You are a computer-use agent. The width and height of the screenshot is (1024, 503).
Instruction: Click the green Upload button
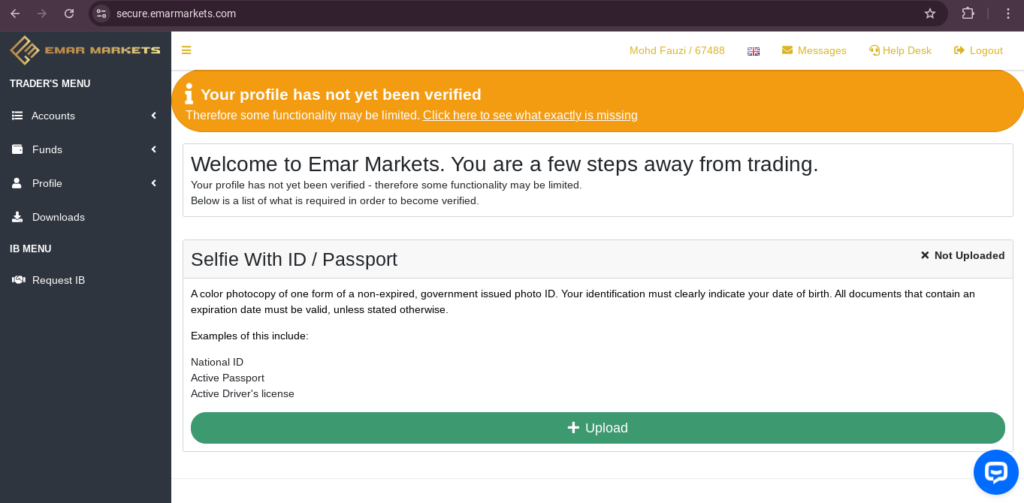(598, 428)
